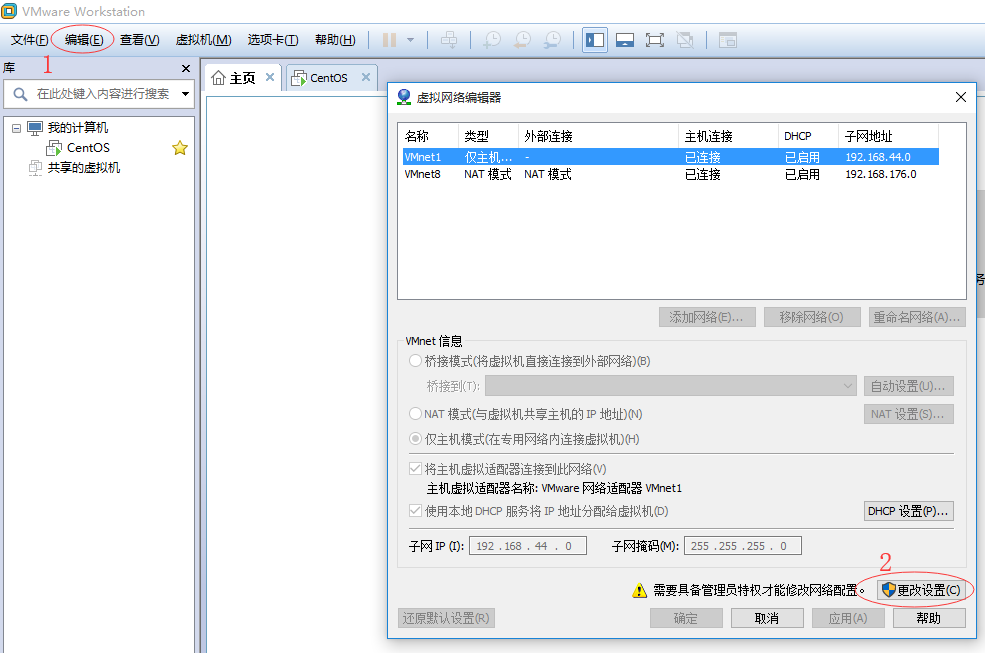This screenshot has height=653, width=985.
Task: Click the 应用(A) button
Action: coord(848,618)
